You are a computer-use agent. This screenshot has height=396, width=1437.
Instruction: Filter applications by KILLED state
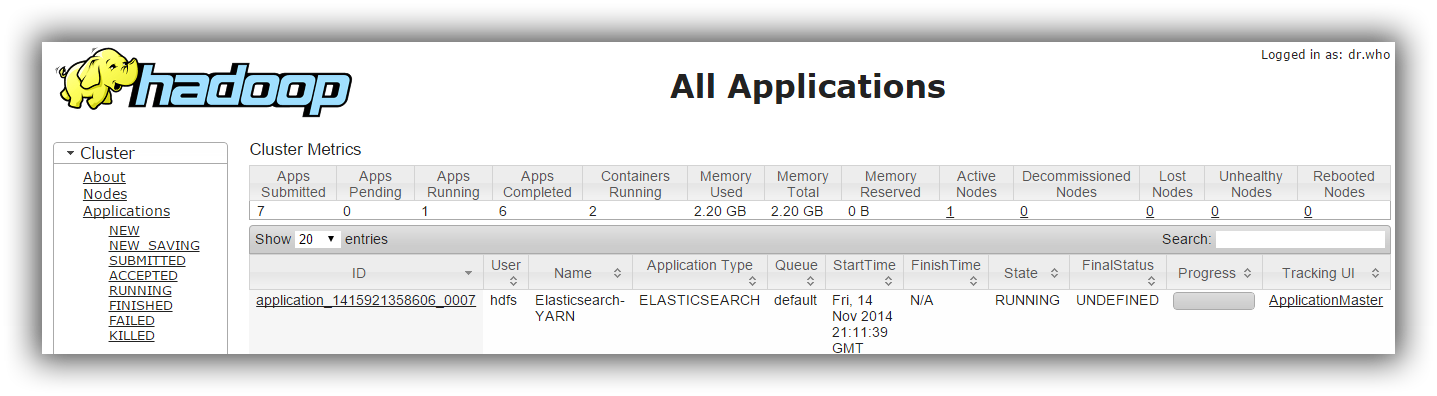click(132, 336)
